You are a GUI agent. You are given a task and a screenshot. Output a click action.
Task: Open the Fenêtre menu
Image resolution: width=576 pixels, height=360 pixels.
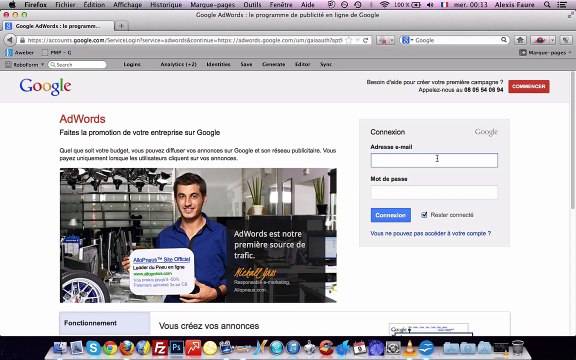click(x=282, y=5)
